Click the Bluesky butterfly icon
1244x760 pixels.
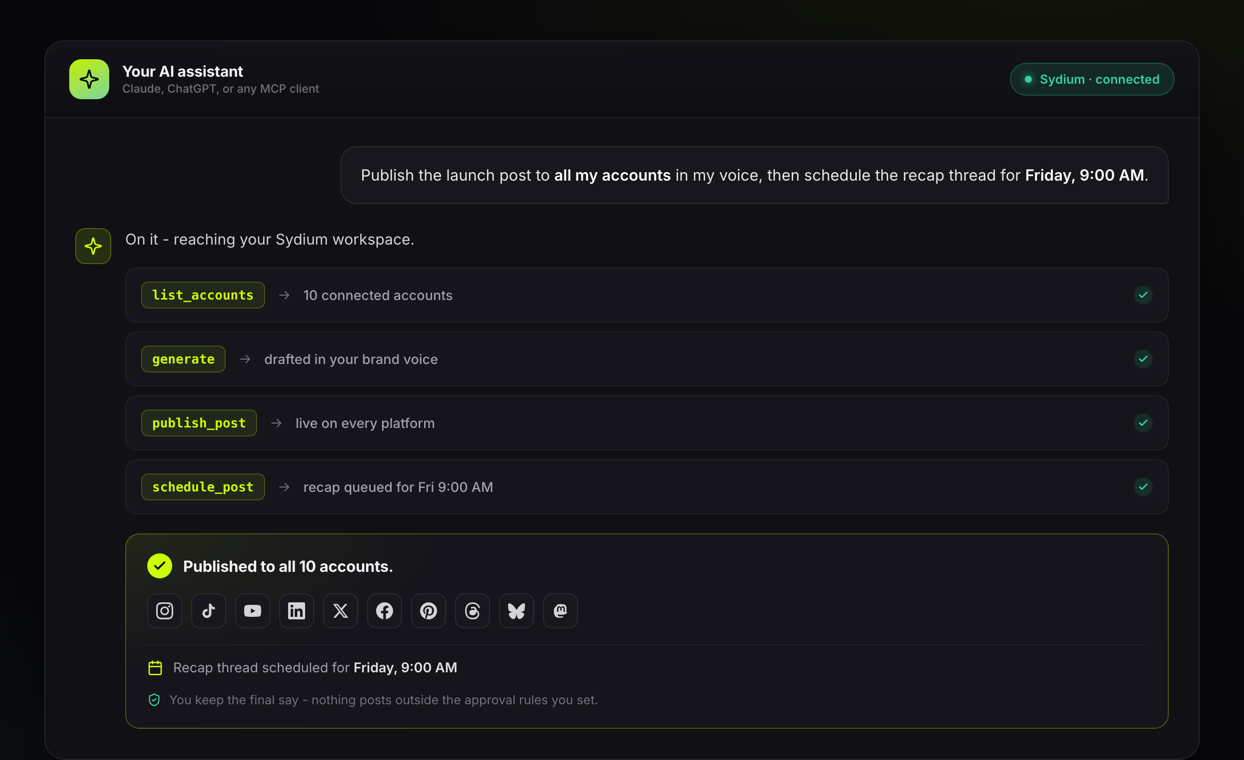(517, 611)
